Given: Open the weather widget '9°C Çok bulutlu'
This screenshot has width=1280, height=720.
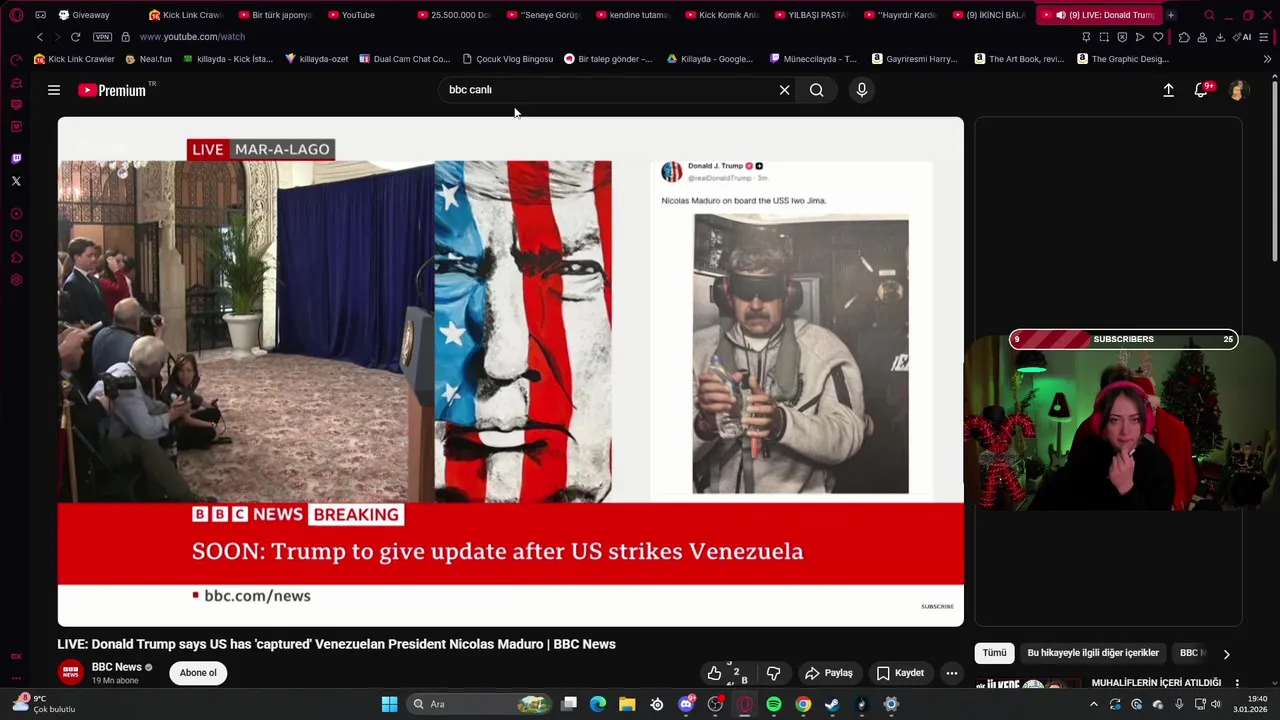Looking at the screenshot, I should pos(45,704).
